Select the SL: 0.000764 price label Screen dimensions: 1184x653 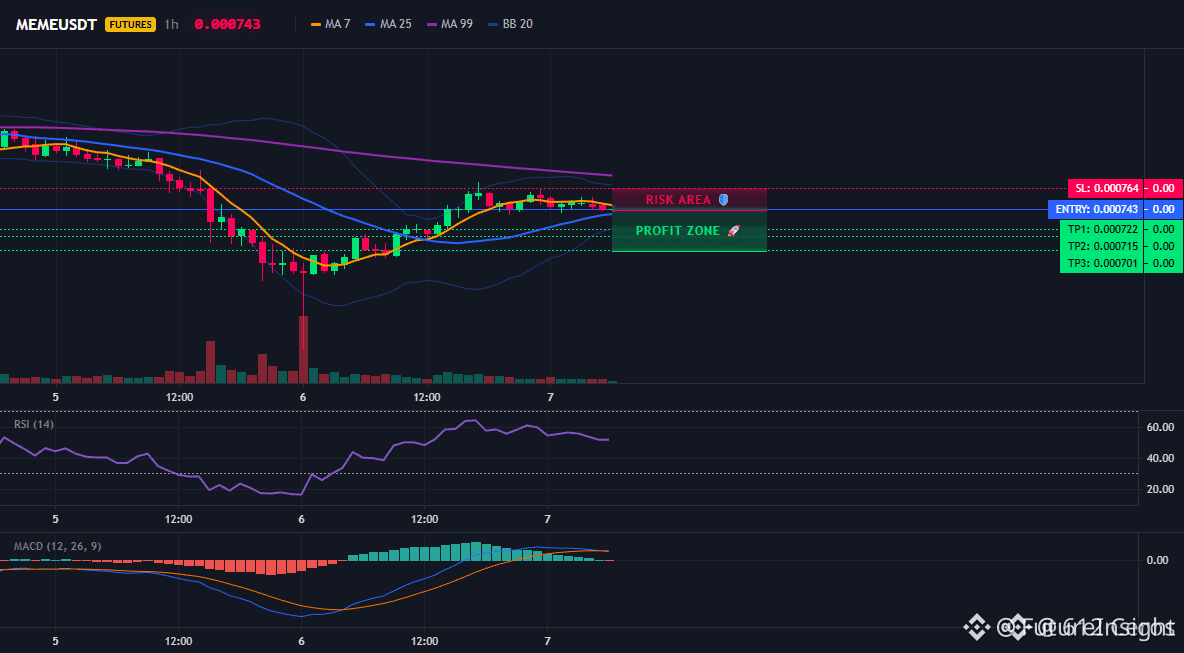(1125, 188)
